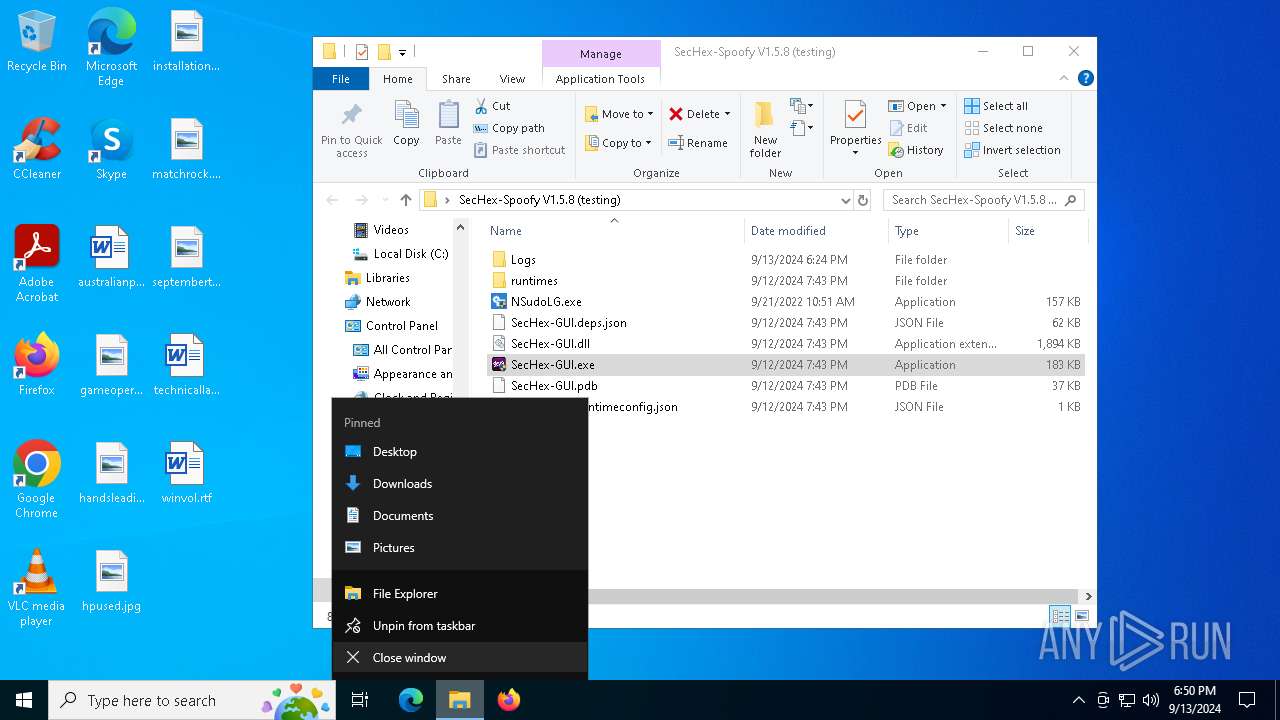Create a New folder

(765, 129)
